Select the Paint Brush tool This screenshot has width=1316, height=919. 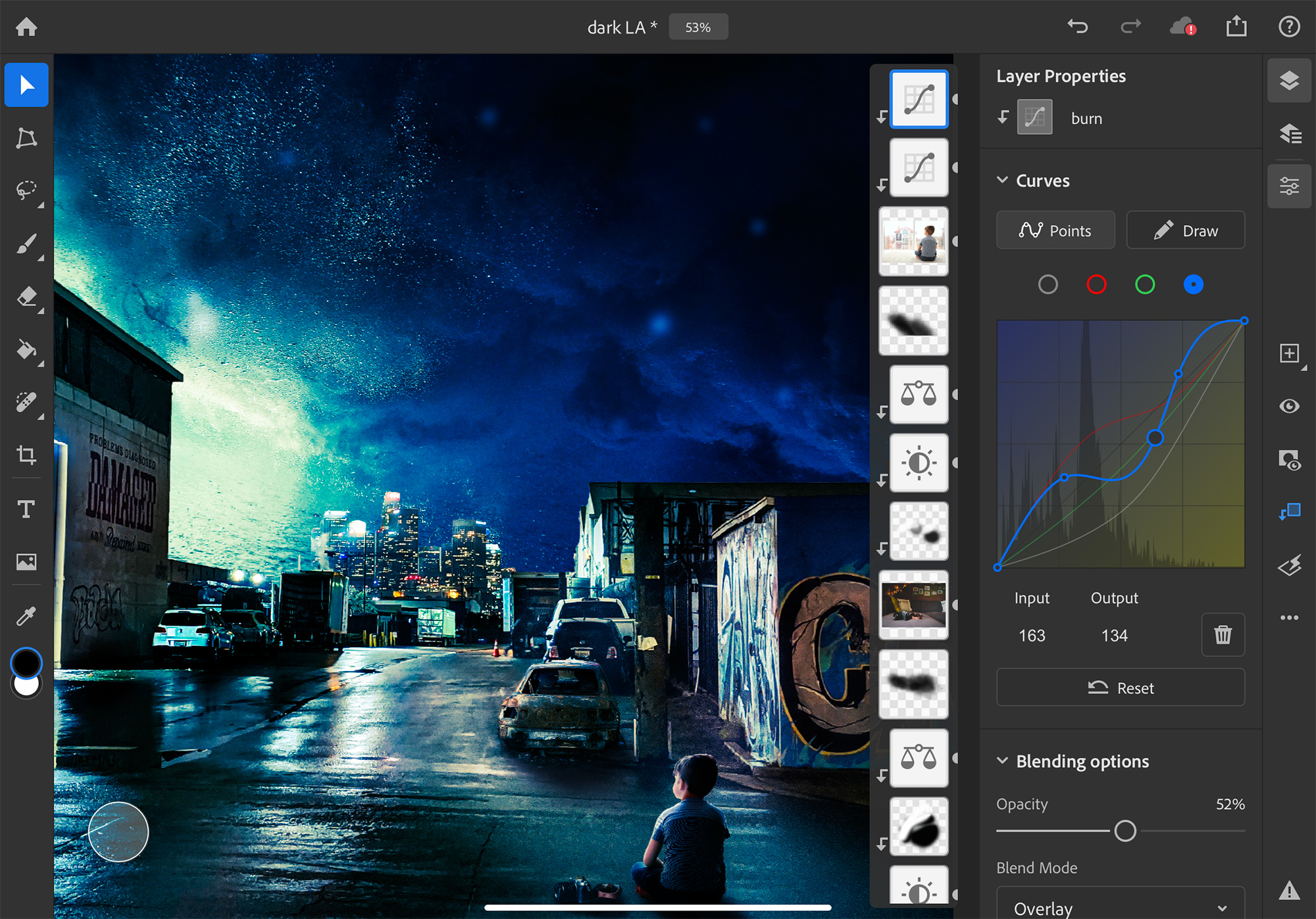tap(27, 243)
